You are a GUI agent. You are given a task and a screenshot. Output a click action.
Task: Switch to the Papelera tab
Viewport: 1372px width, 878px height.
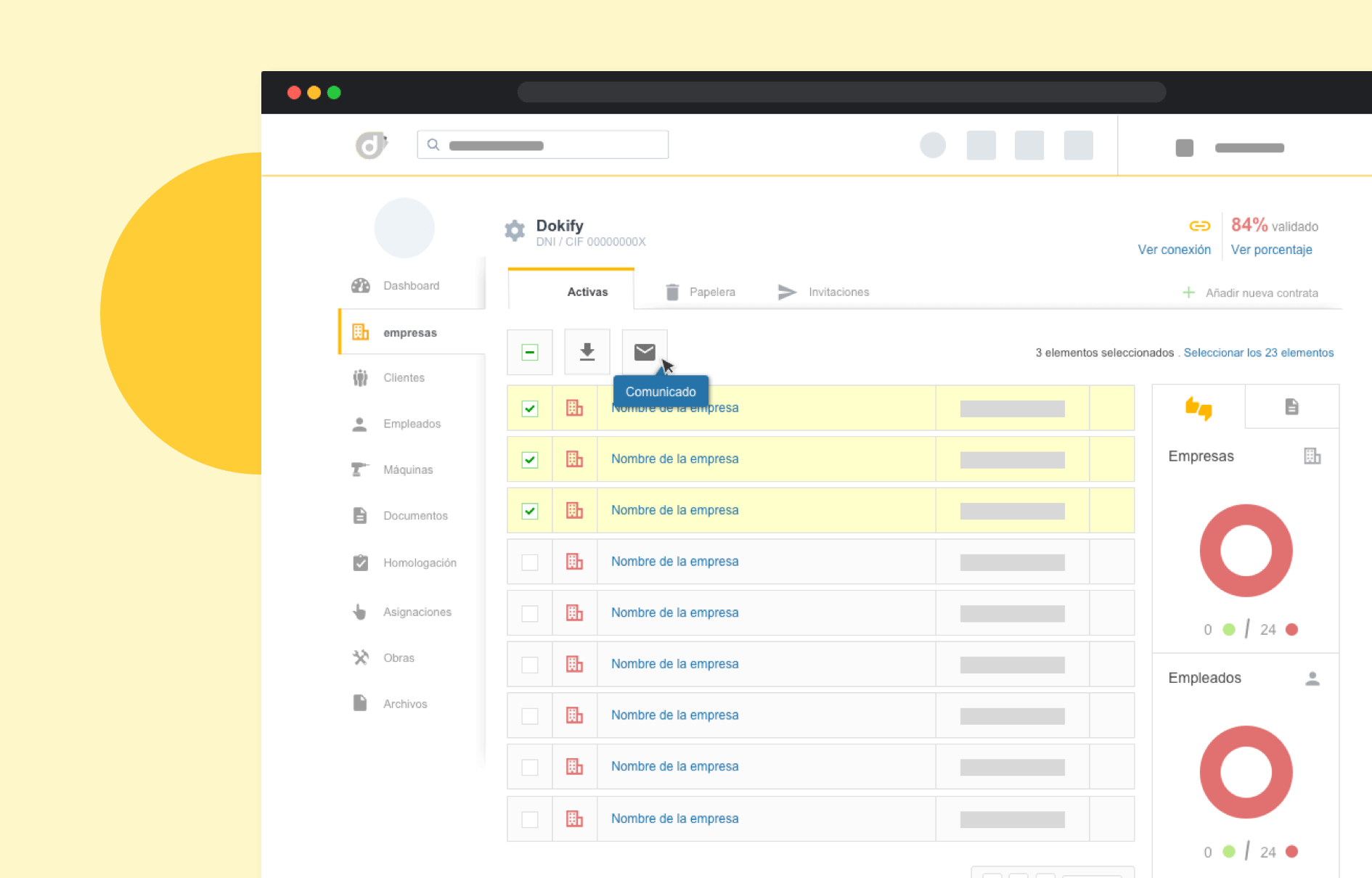pos(700,292)
